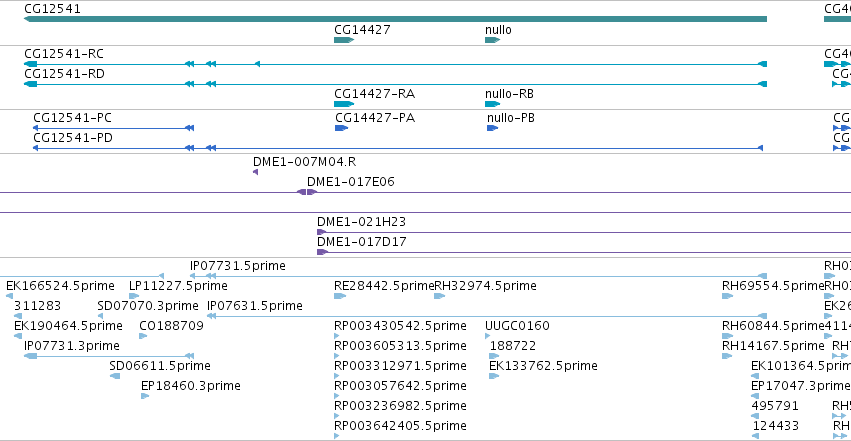Click the IP07631.5prime EST span
This screenshot has height=441, width=851.
coord(487,316)
